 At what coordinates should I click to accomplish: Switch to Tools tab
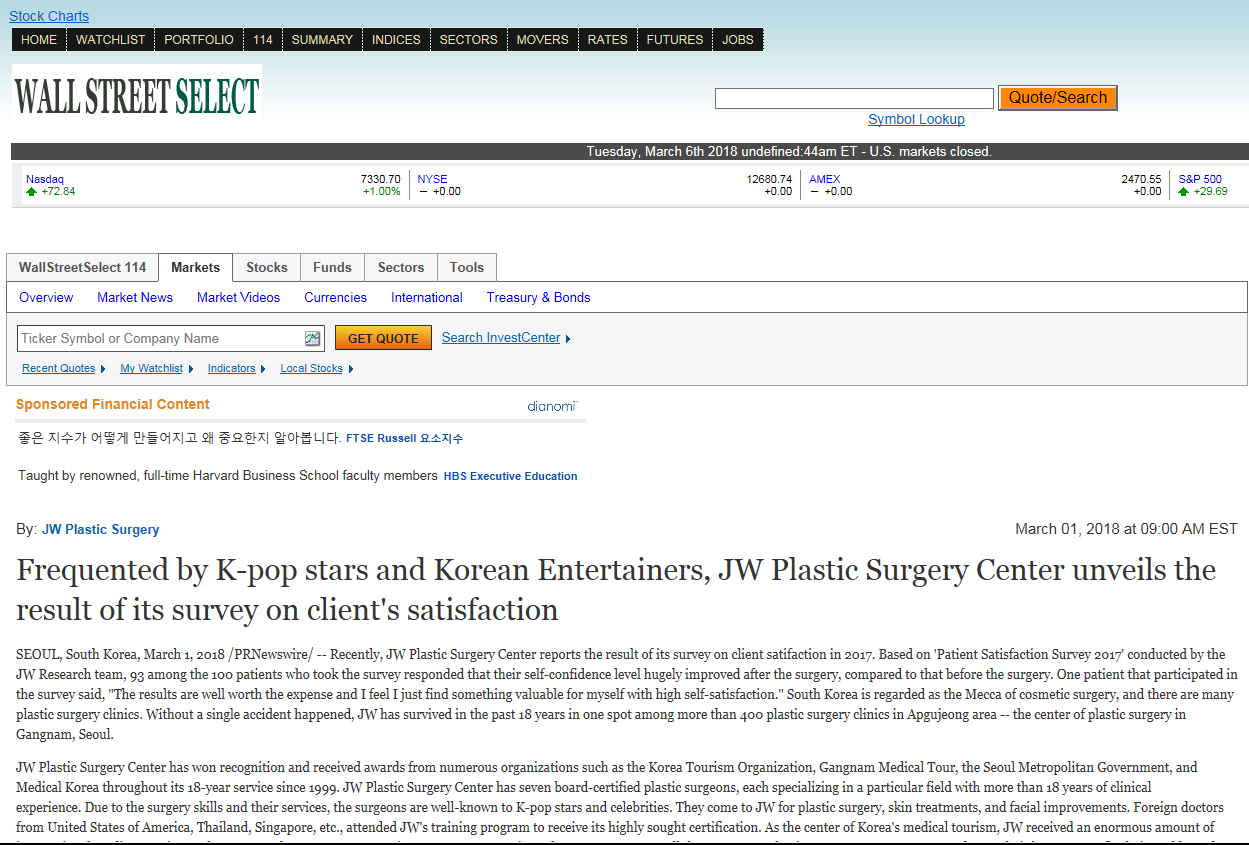tap(467, 268)
